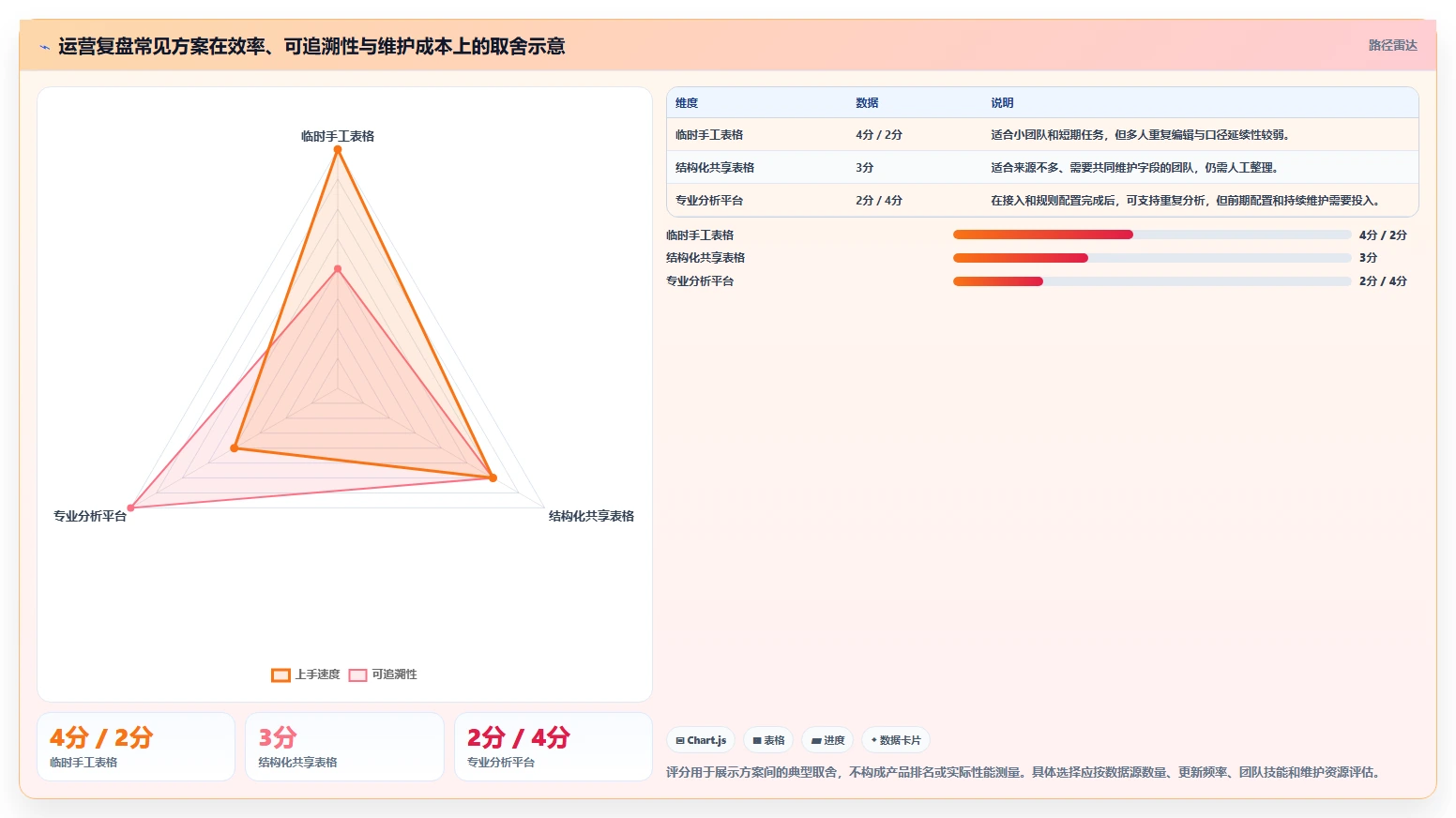Click the 维度 table column header
The image size is (1456, 818).
(x=687, y=103)
